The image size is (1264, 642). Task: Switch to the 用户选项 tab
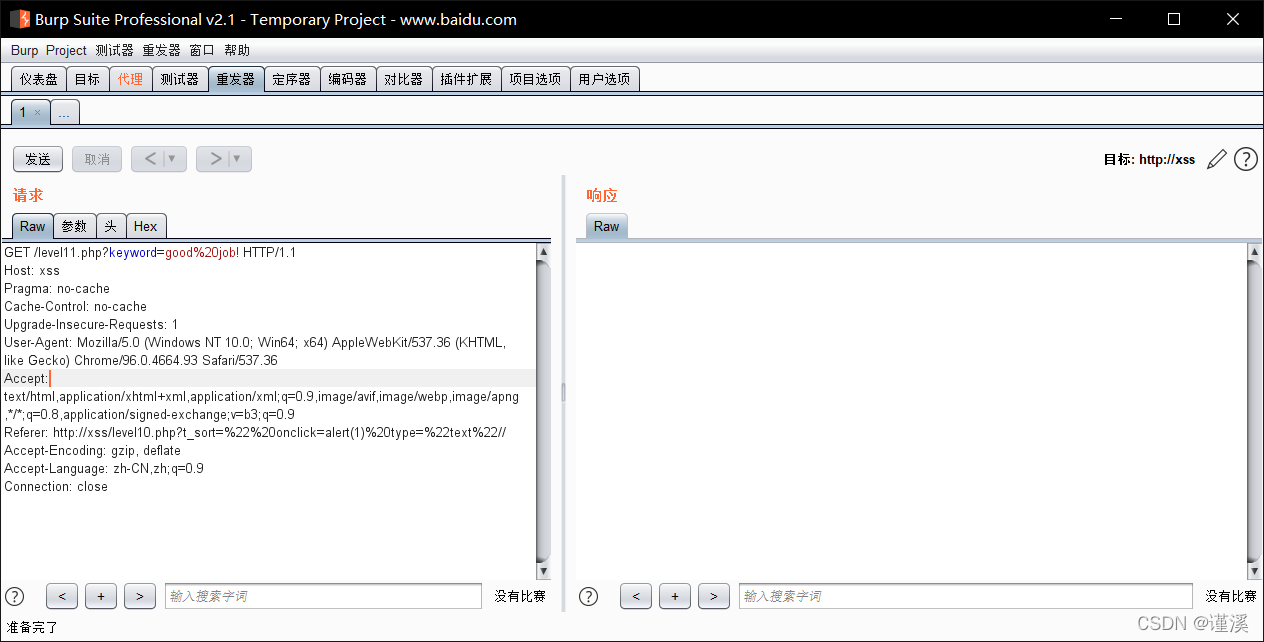(605, 79)
